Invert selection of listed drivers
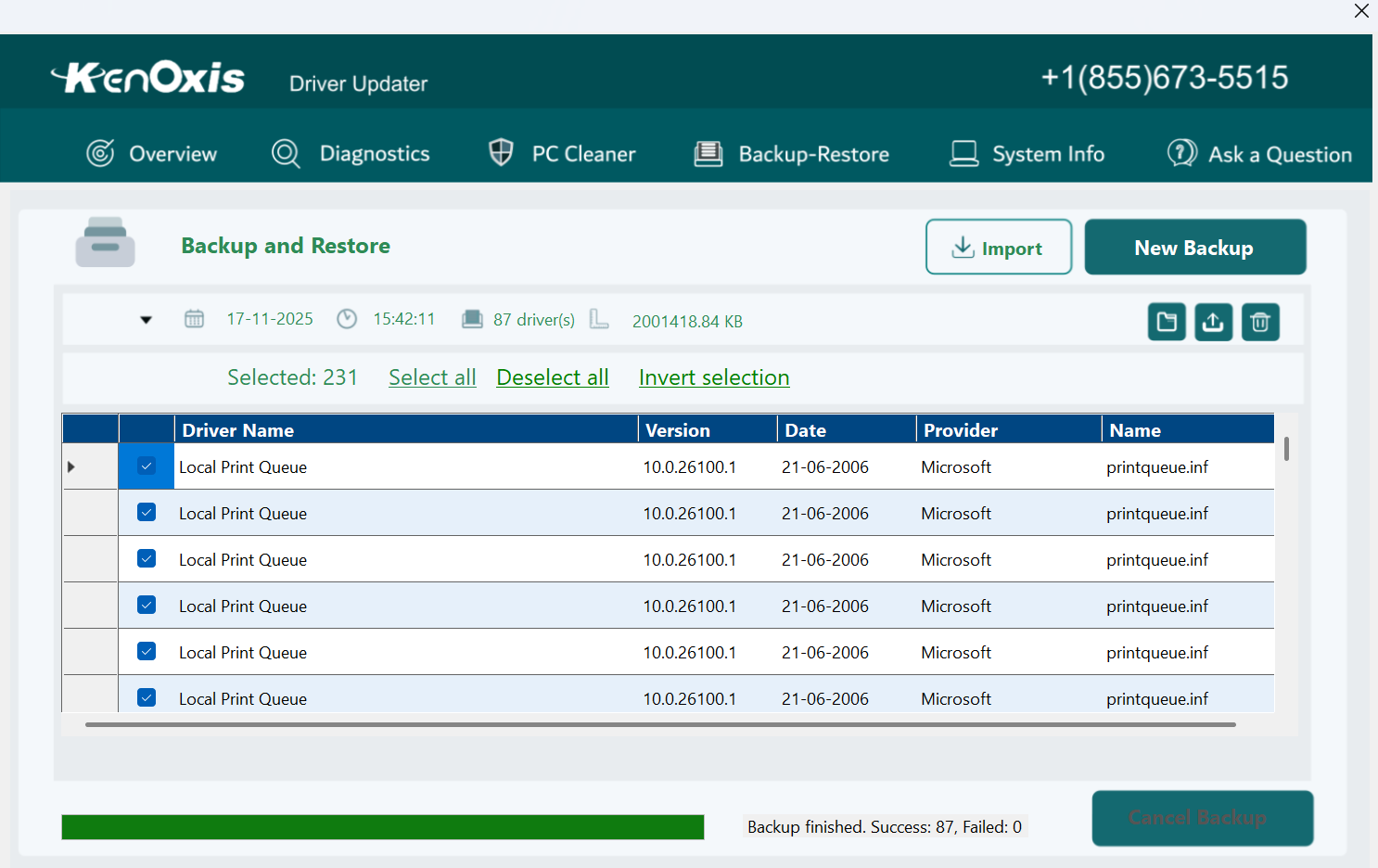The image size is (1378, 868). [714, 377]
